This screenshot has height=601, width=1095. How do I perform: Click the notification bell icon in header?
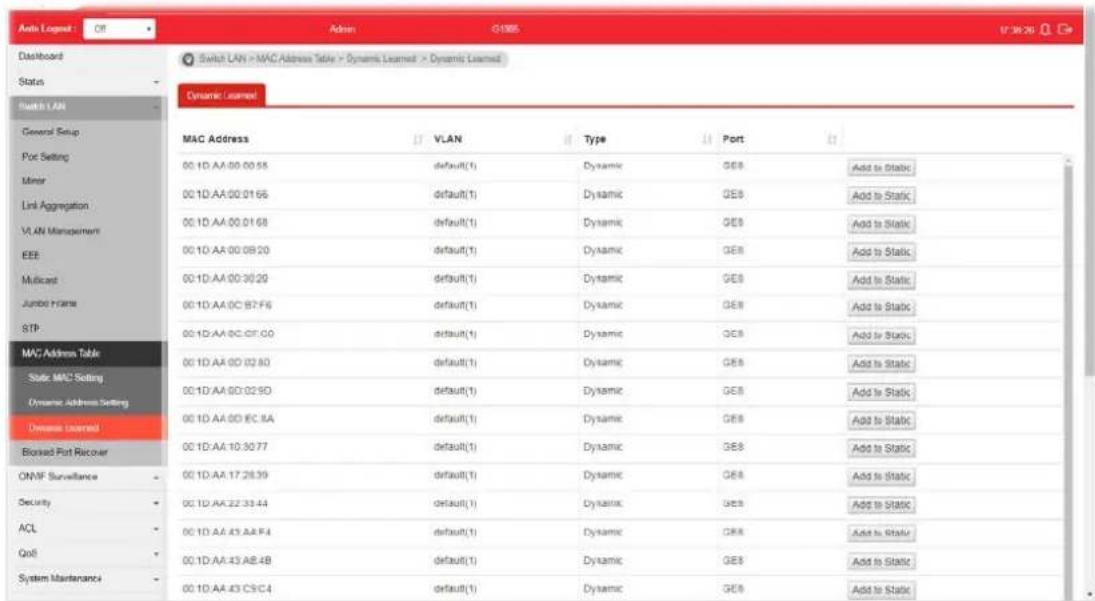(x=1045, y=29)
